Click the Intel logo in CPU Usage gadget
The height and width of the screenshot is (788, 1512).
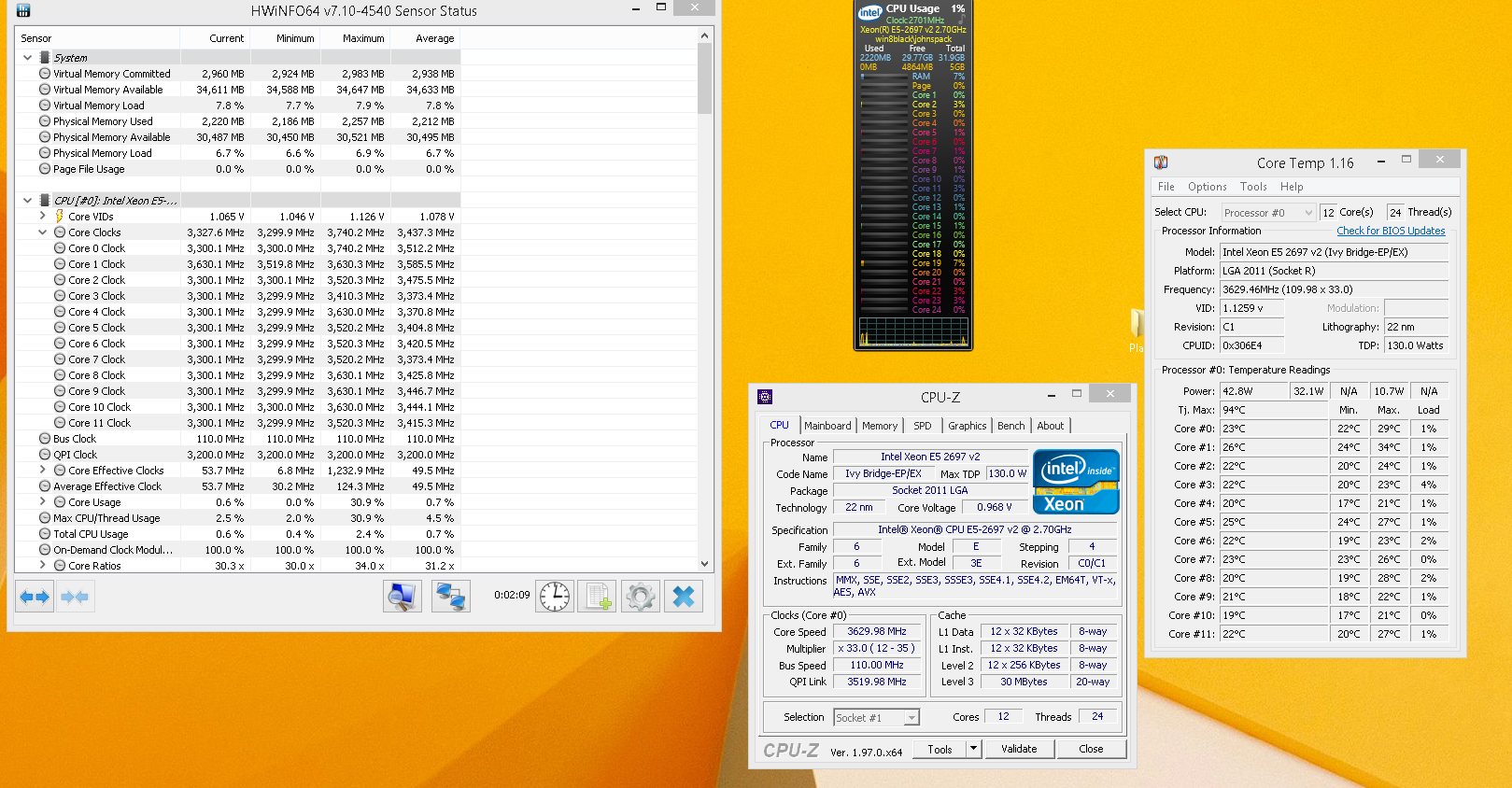pyautogui.click(x=869, y=11)
